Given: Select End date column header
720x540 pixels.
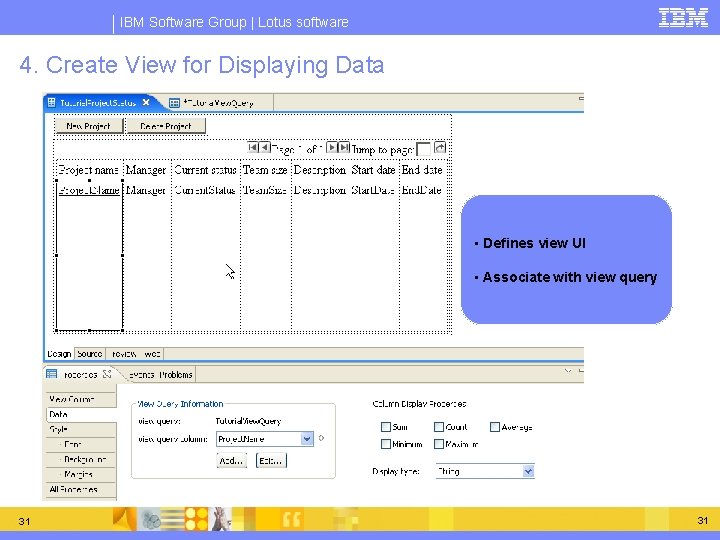Looking at the screenshot, I should tap(422, 170).
